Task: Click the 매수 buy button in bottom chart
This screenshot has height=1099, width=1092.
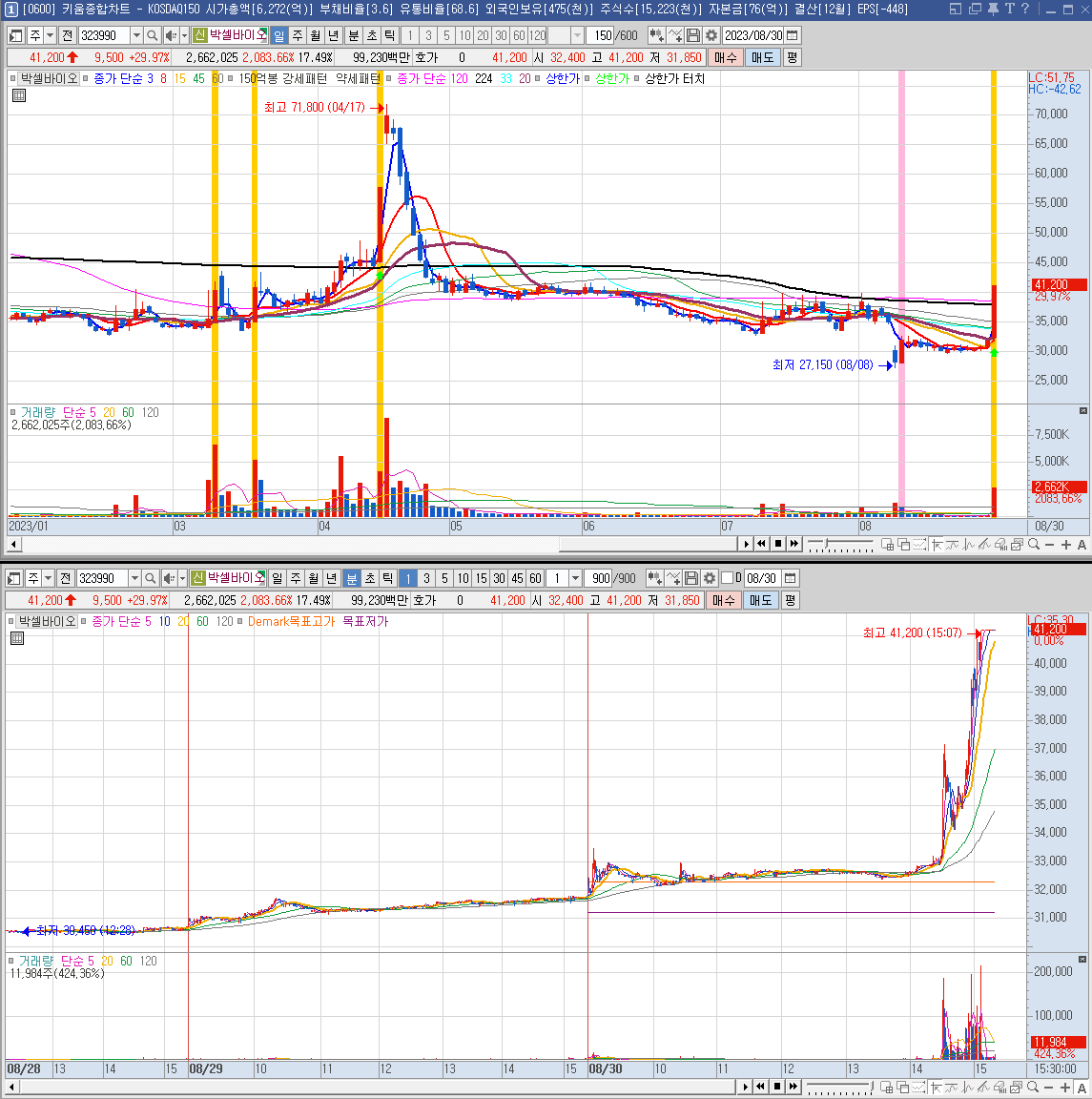Action: click(x=723, y=601)
